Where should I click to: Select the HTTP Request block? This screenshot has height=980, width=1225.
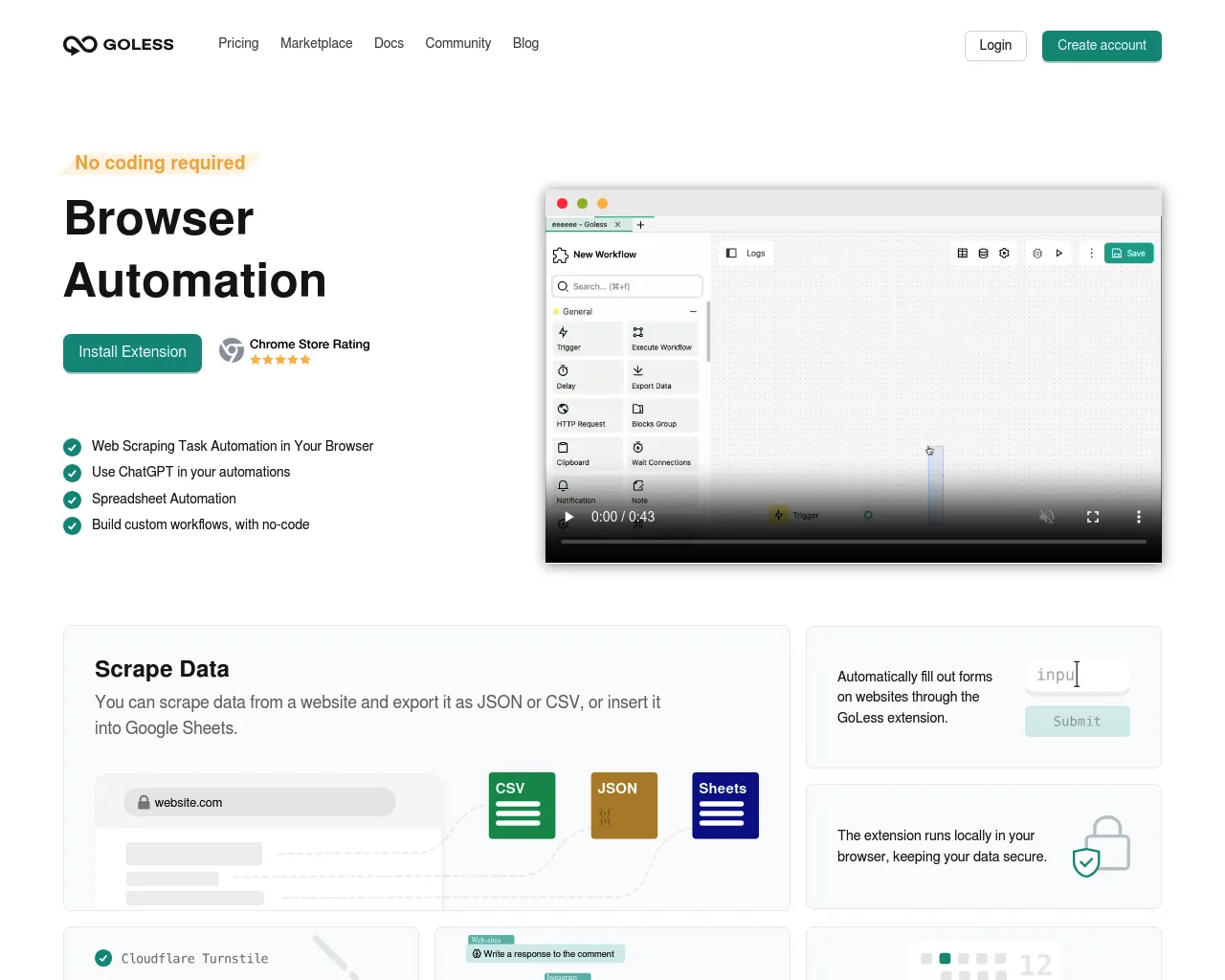587,414
